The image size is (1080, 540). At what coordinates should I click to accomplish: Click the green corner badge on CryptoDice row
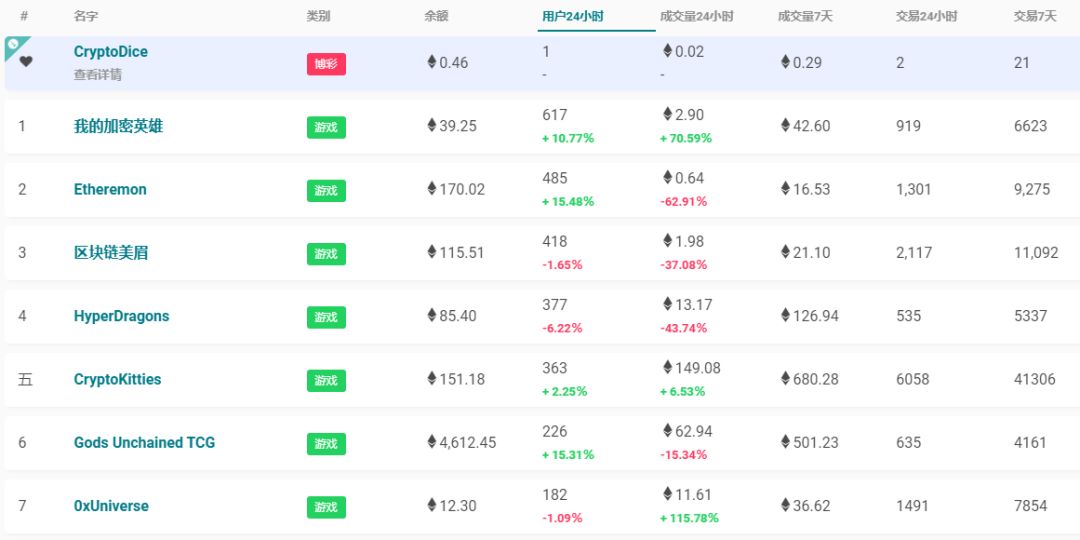[x=14, y=45]
